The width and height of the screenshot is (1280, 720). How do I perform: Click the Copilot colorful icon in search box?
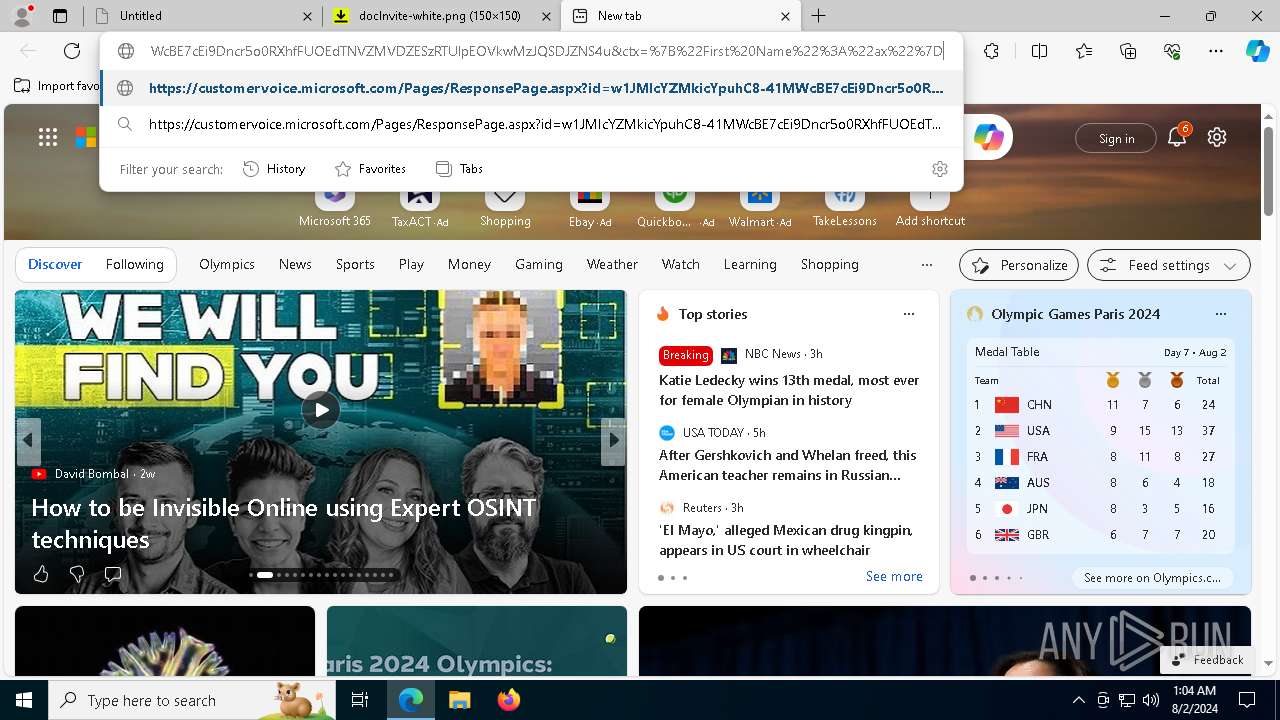(988, 138)
